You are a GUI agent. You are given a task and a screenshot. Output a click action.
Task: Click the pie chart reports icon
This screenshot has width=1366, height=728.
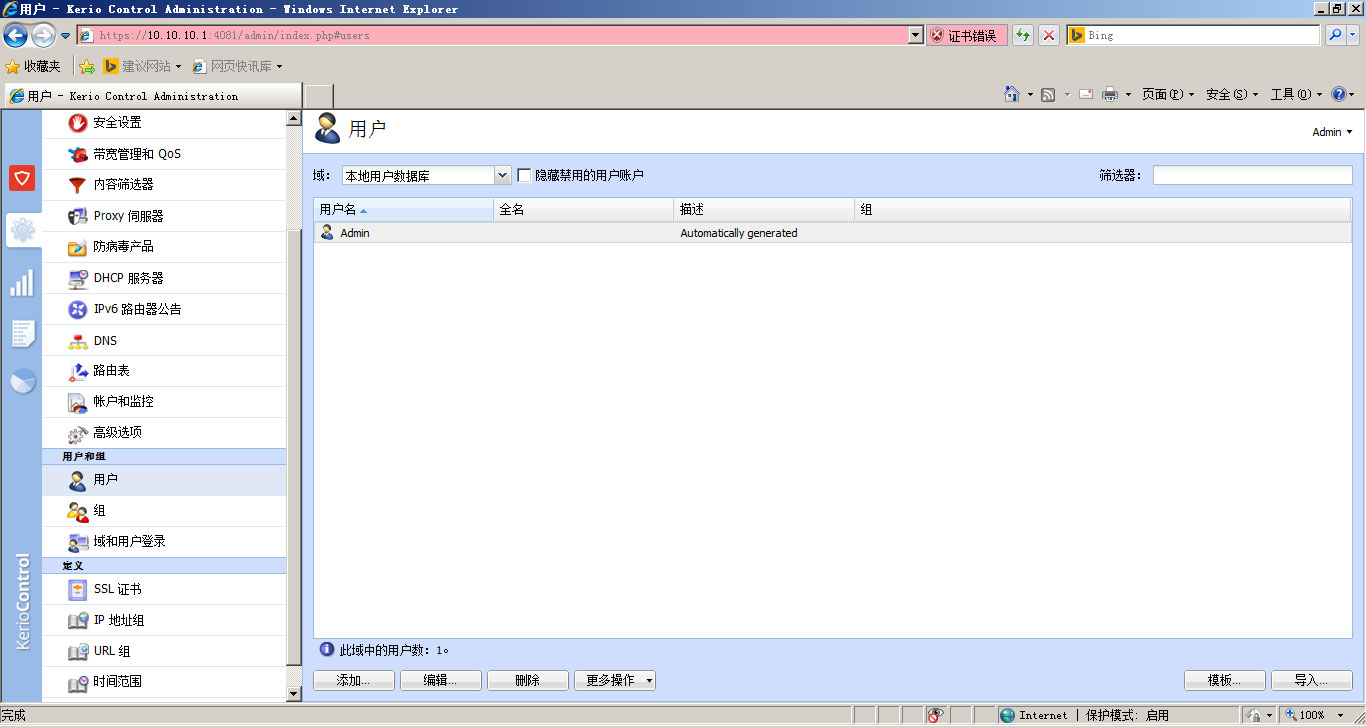click(22, 382)
